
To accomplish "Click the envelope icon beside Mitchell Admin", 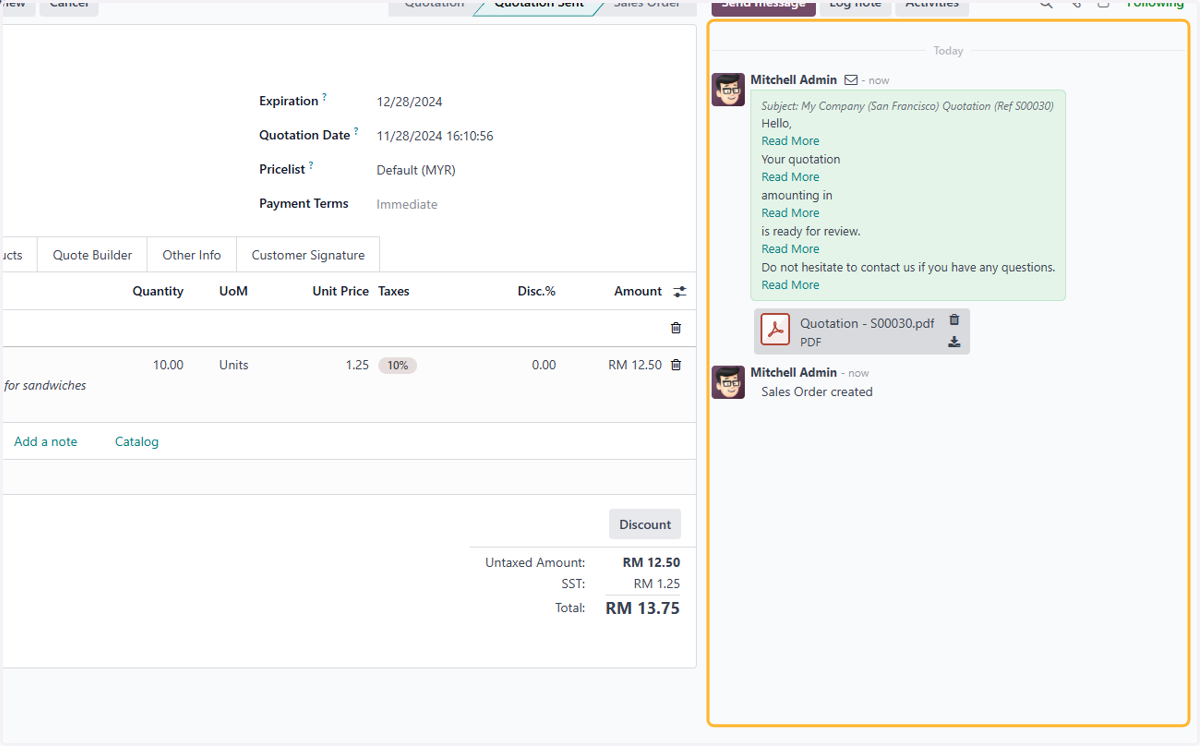I will coord(851,80).
